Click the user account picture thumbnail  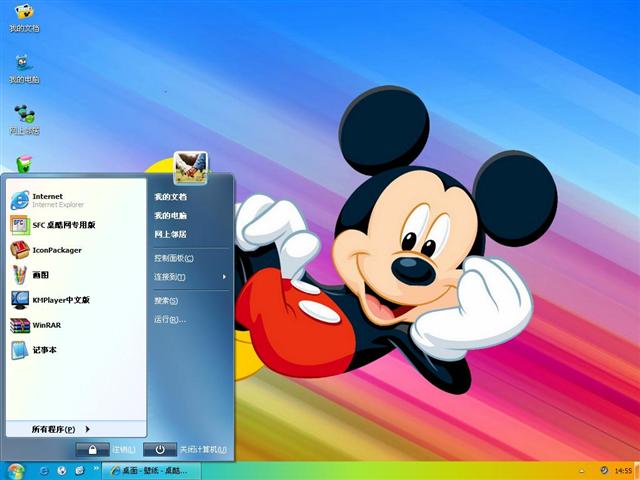190,167
